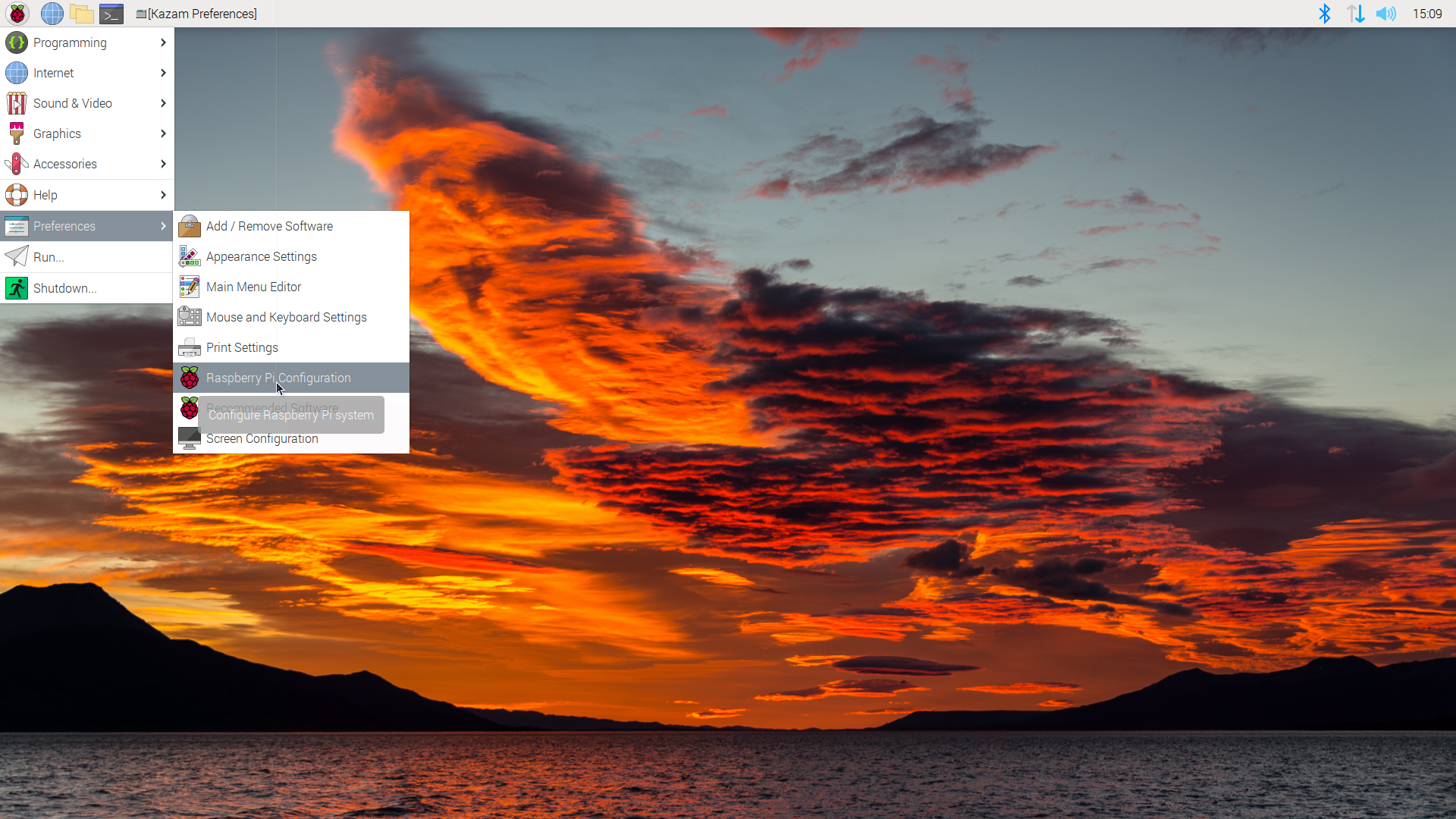Launch Raspberry Pi Configuration
1456x819 pixels.
[291, 378]
